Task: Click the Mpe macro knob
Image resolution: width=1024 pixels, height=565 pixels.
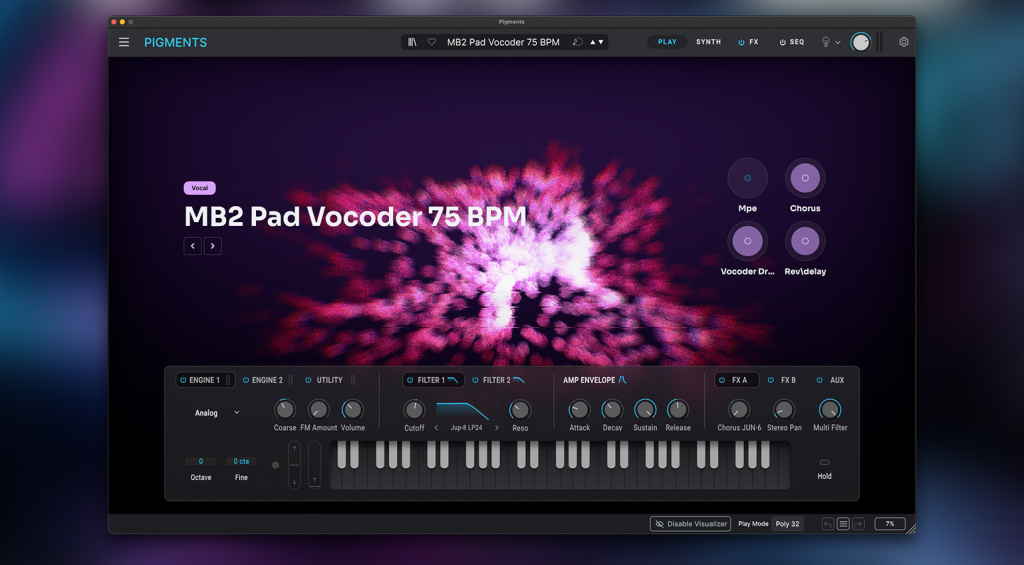Action: pyautogui.click(x=748, y=178)
